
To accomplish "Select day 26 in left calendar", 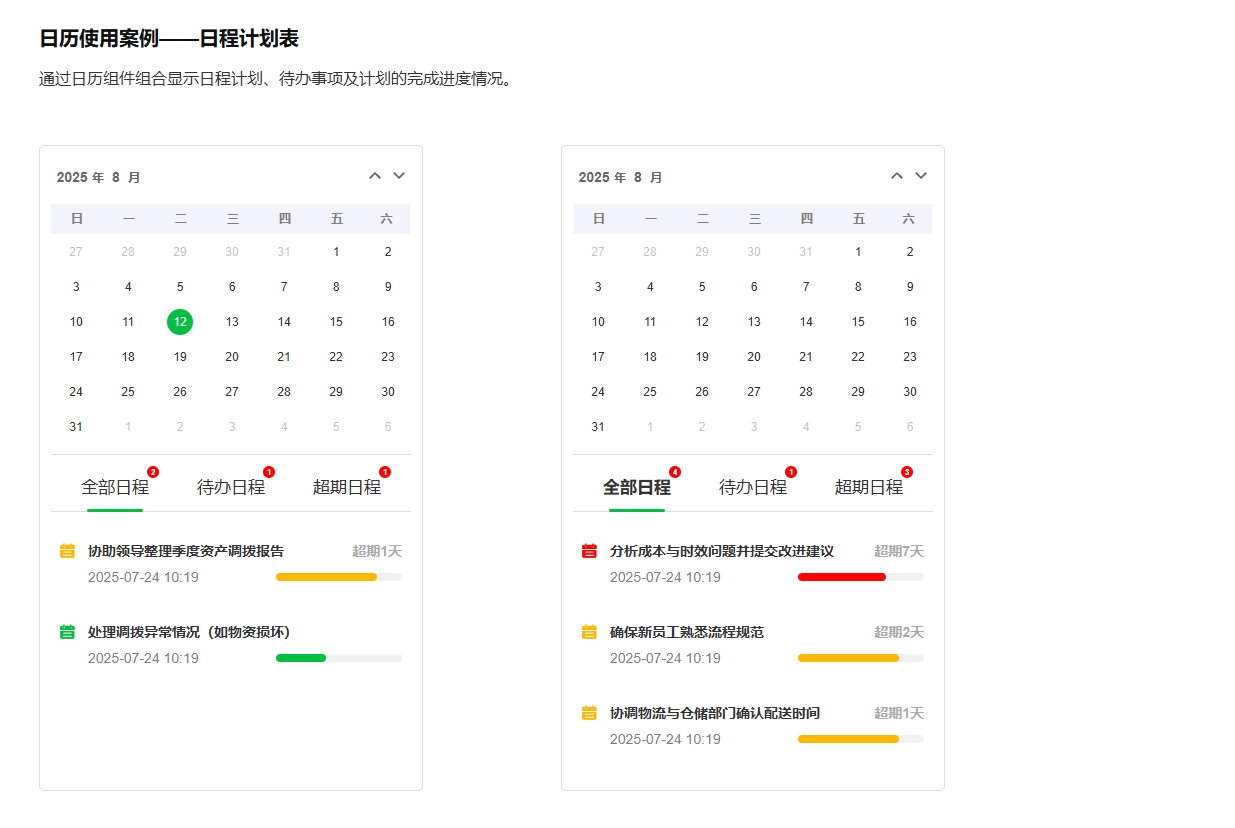I will coord(180,392).
